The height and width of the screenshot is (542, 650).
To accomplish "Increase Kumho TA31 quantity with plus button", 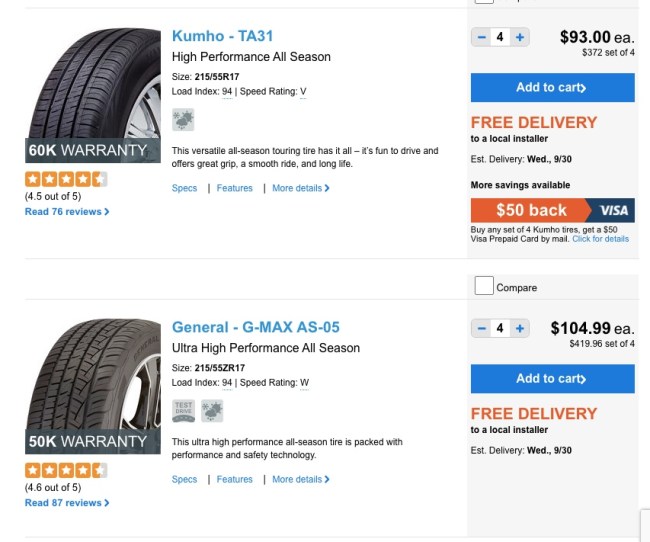I will coord(519,37).
